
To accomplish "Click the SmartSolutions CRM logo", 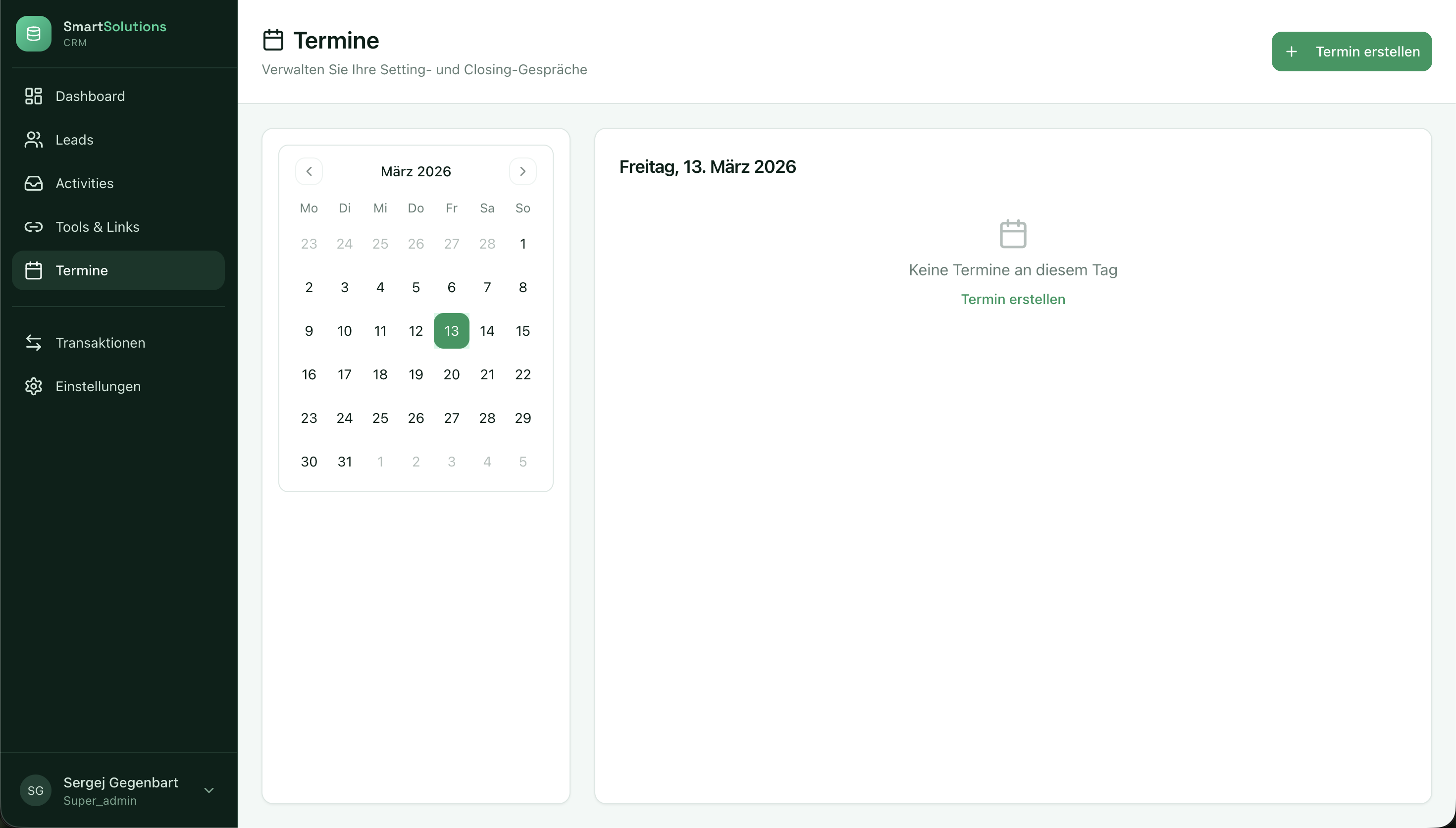I will tap(91, 34).
